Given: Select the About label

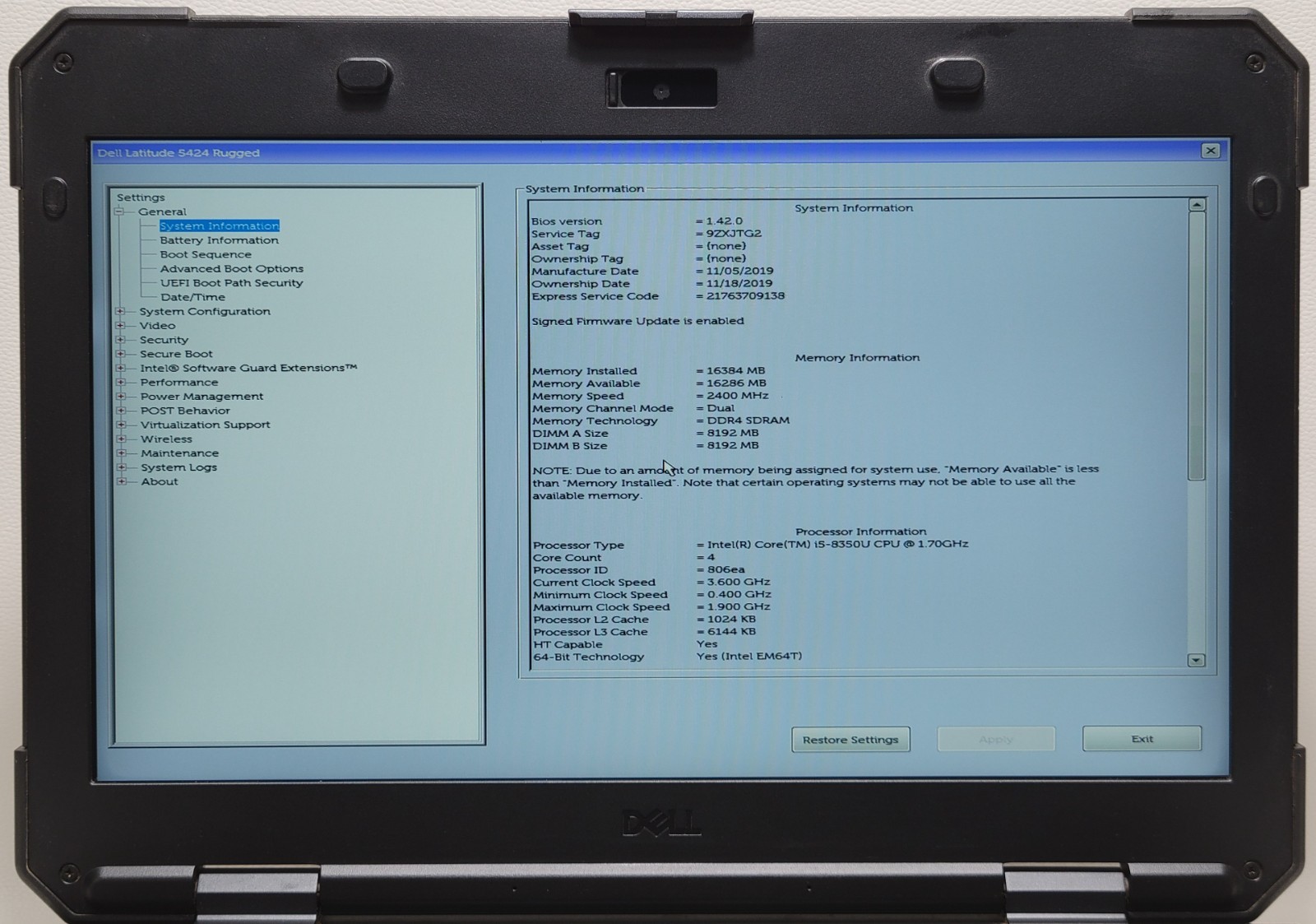Looking at the screenshot, I should pos(159,481).
